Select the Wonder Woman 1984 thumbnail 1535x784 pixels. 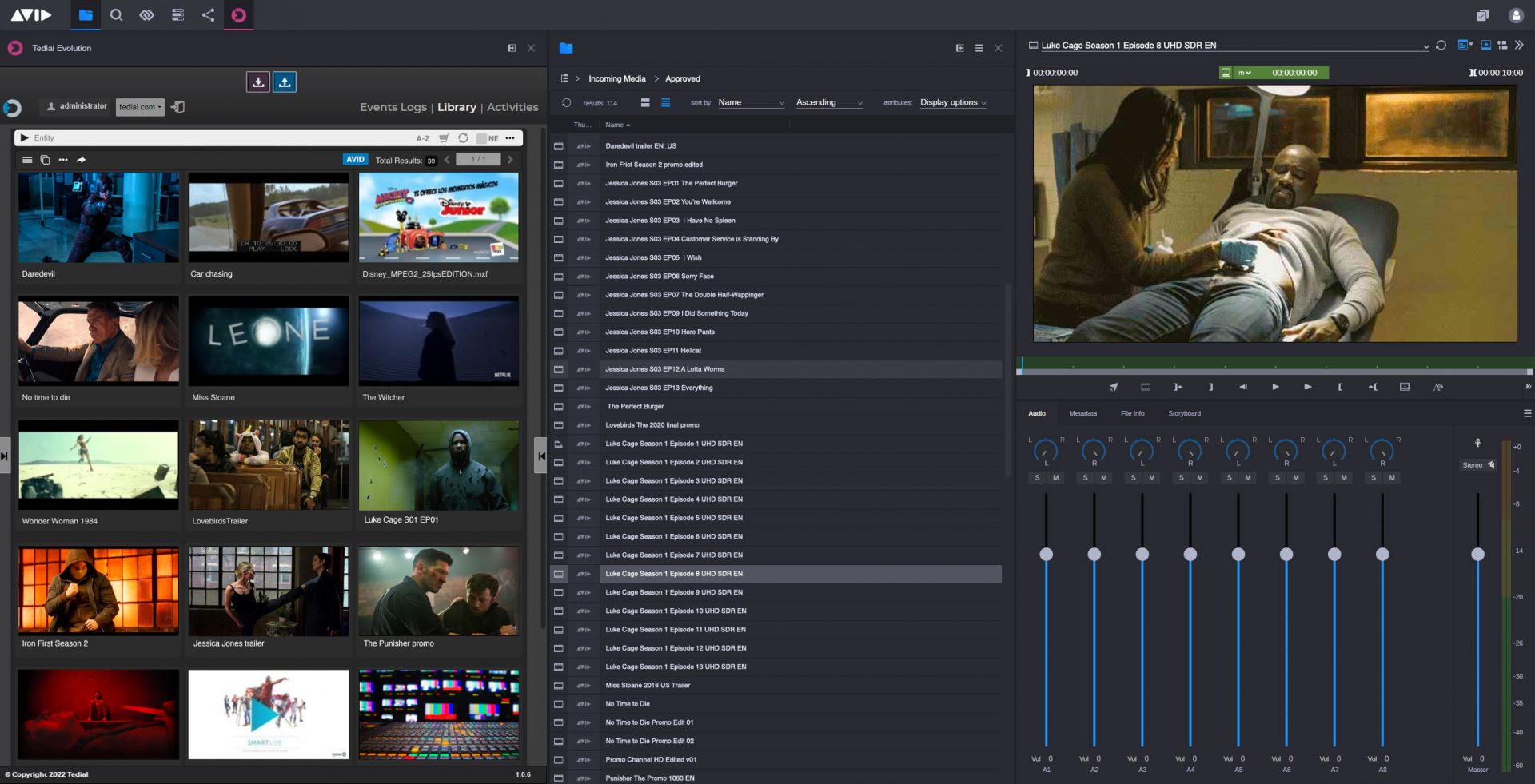pos(98,465)
